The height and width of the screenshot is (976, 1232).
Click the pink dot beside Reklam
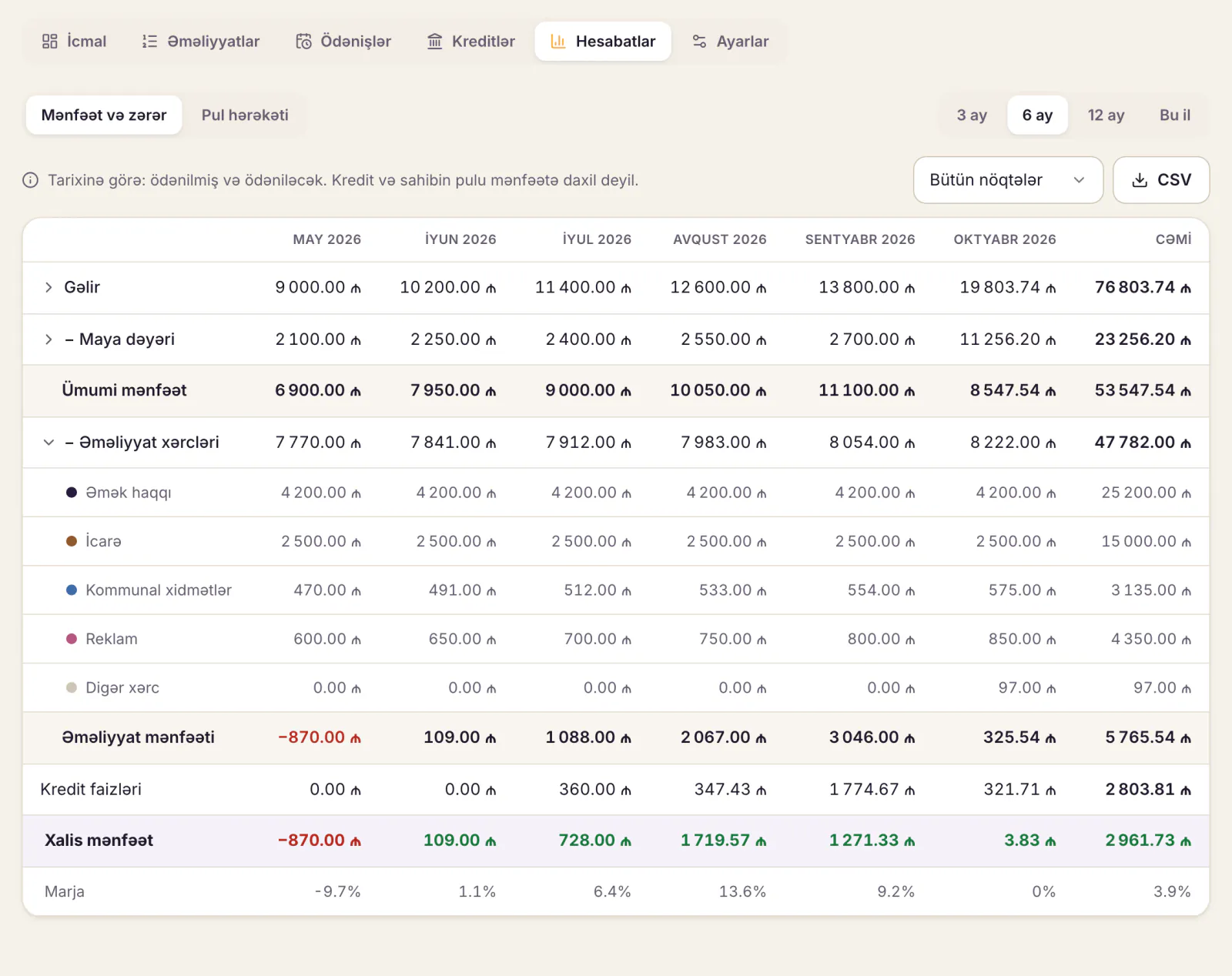pyautogui.click(x=72, y=639)
